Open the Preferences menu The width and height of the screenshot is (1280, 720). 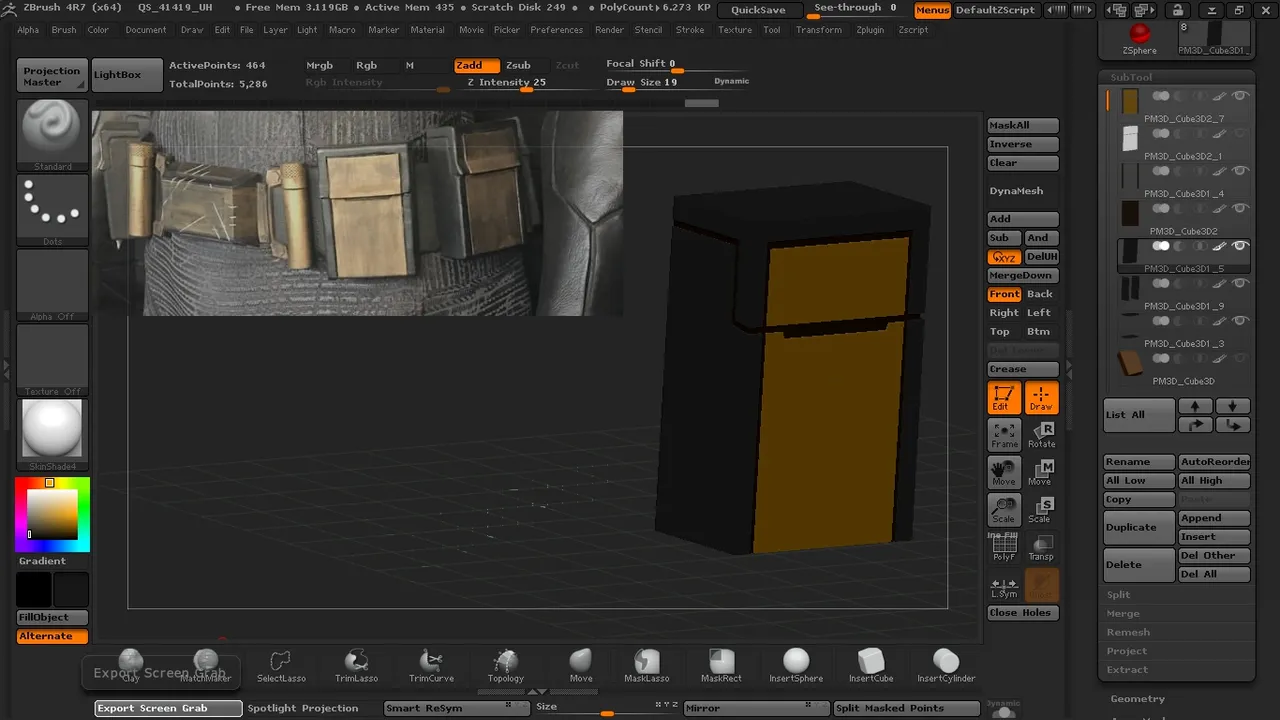pos(556,30)
